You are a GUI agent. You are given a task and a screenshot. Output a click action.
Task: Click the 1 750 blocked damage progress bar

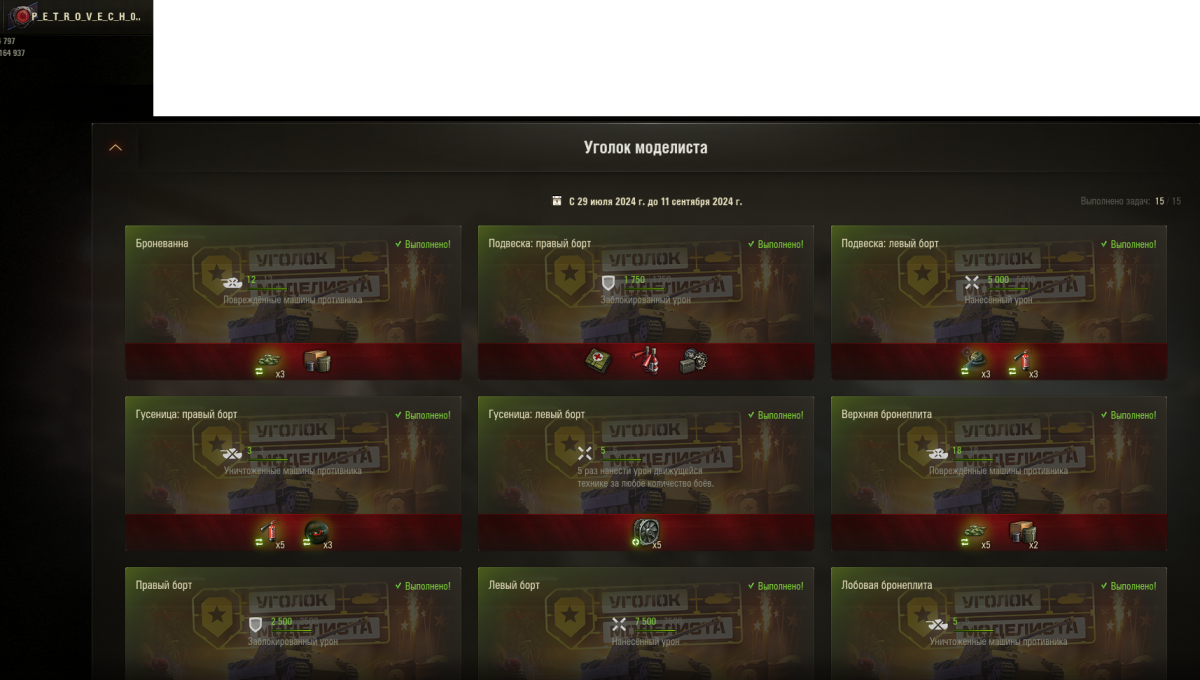pos(646,288)
